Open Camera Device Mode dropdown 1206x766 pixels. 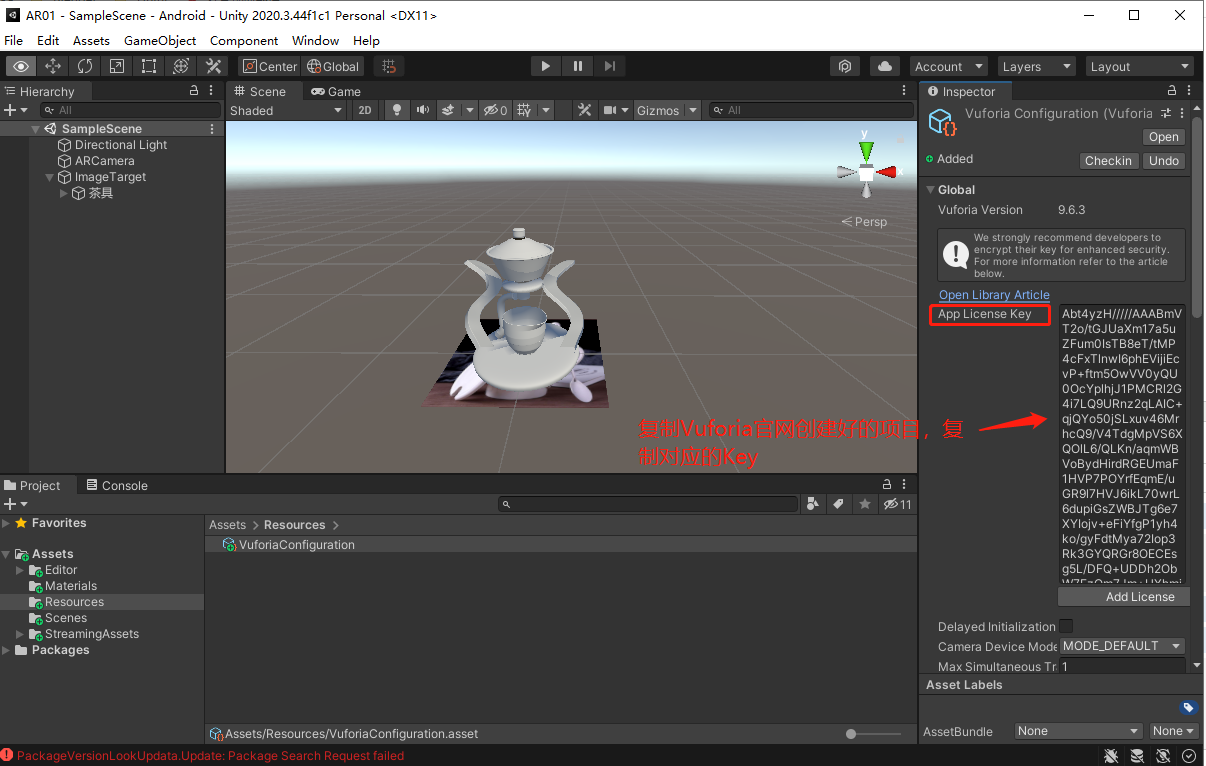1122,646
